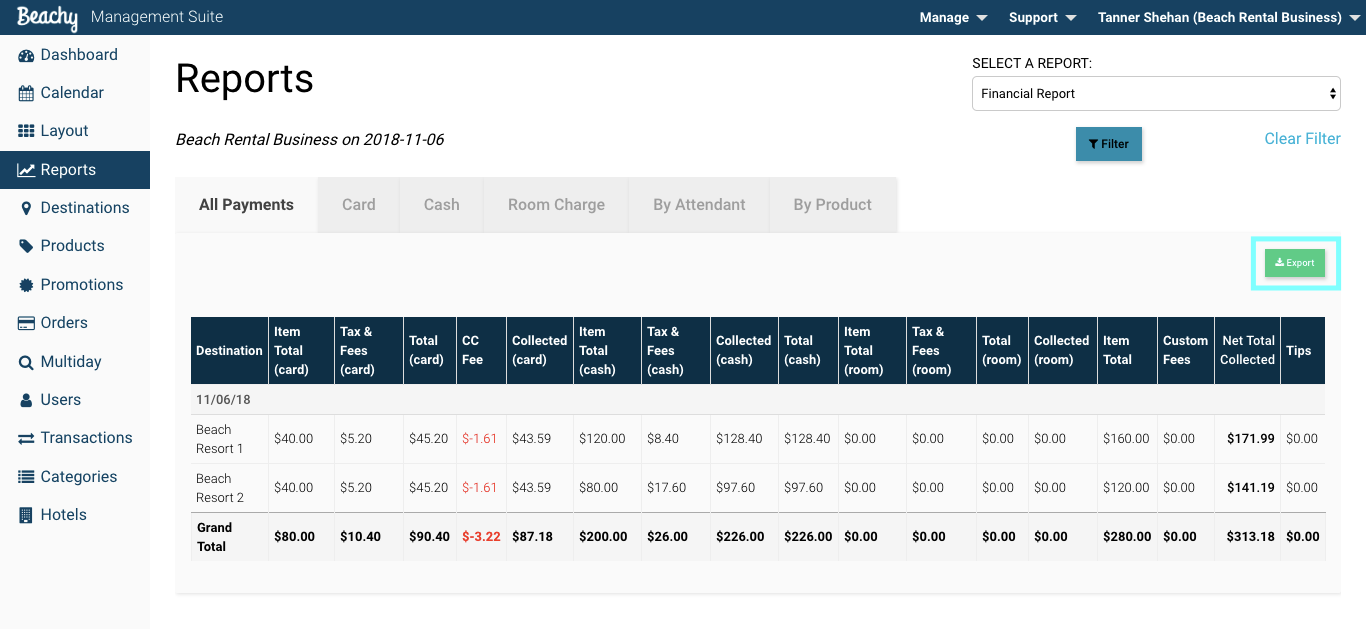
Task: Switch to the By Attendant tab
Action: tap(699, 205)
